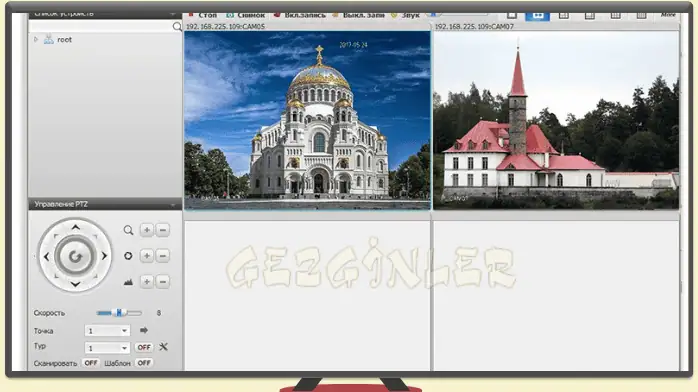Move PTZ diagonally up-right
The height and width of the screenshot is (392, 698).
tap(95, 236)
